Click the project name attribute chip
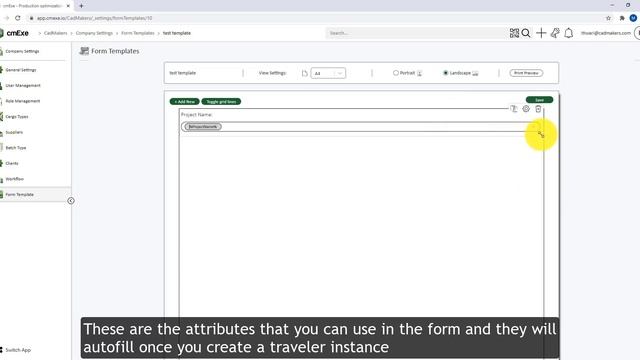640x360 pixels. pos(203,127)
